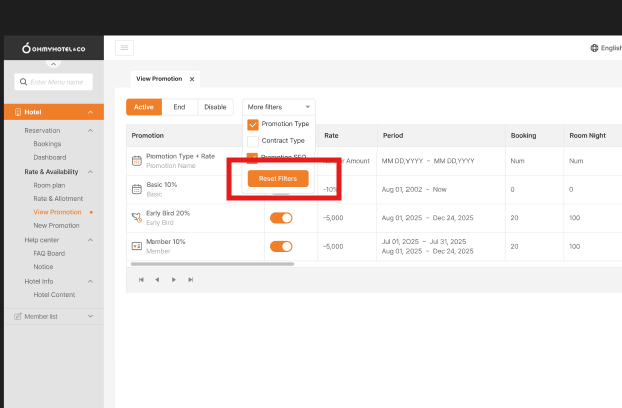
Task: Go to the next page arrow
Action: 174,280
